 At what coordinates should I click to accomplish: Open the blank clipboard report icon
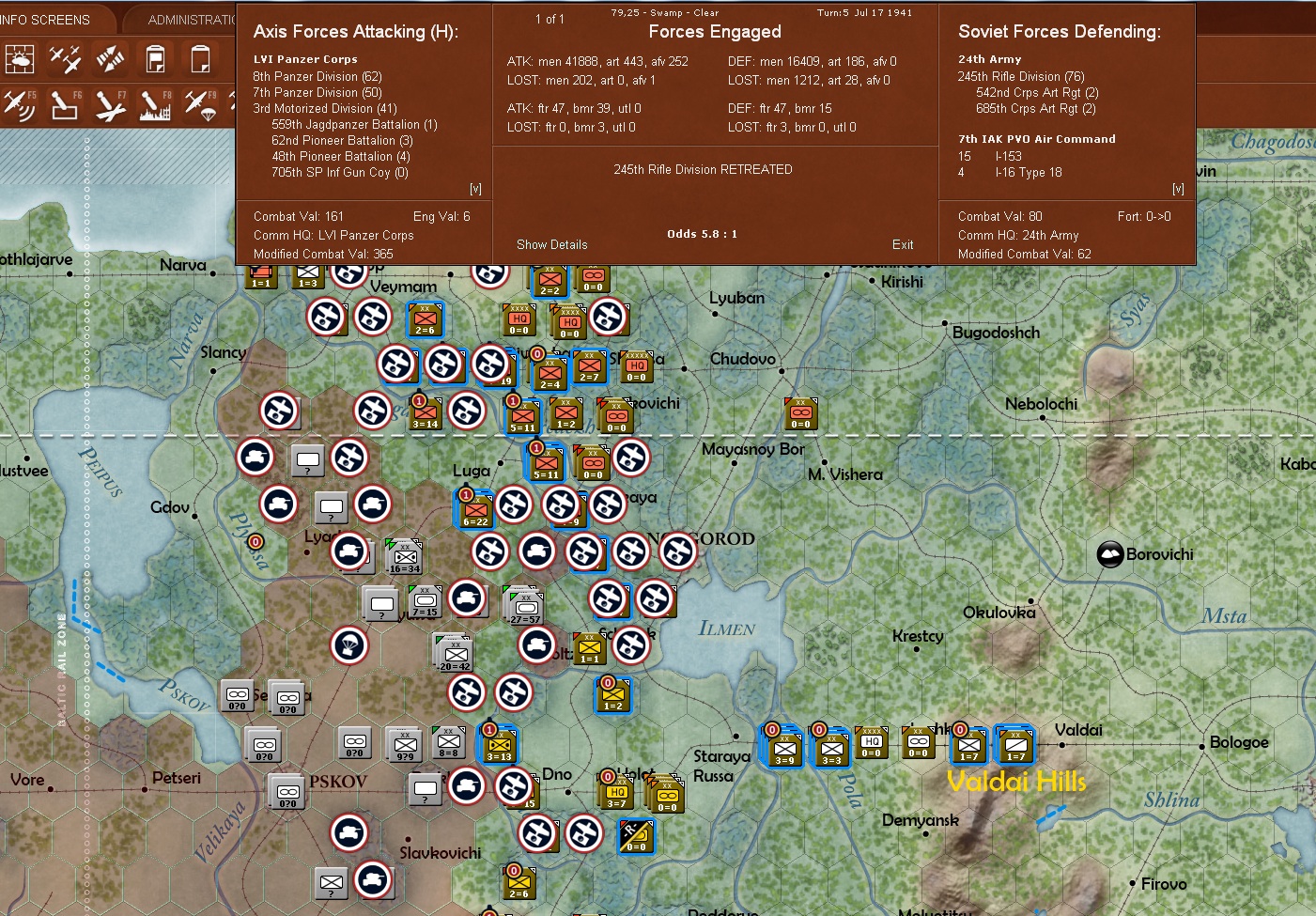click(x=200, y=59)
